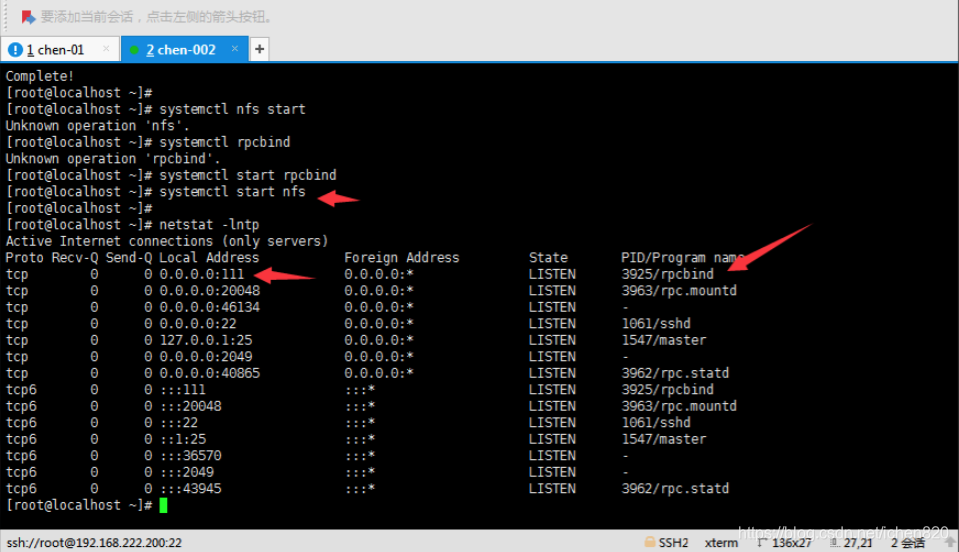The width and height of the screenshot is (959, 552).
Task: Click the 'State' column header
Action: (548, 258)
